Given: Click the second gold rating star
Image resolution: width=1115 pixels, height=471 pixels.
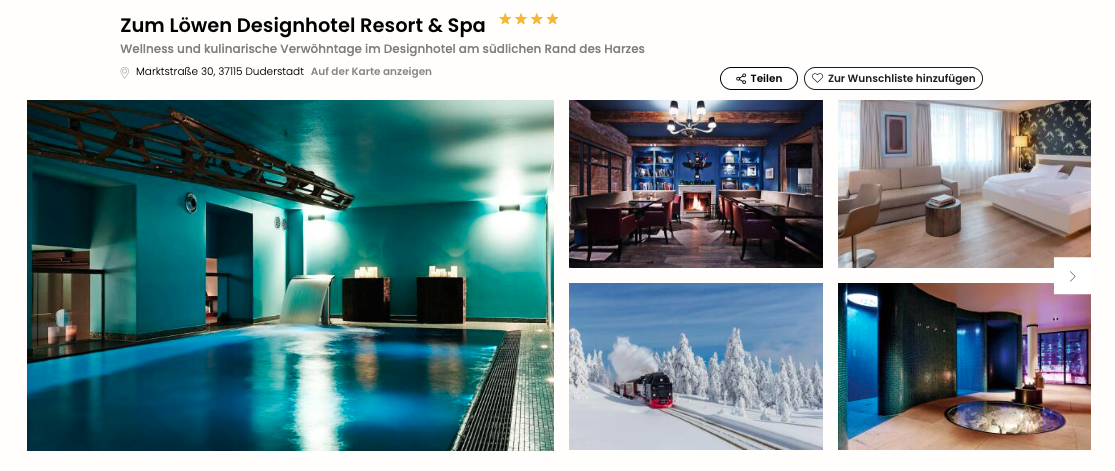Looking at the screenshot, I should [x=521, y=19].
